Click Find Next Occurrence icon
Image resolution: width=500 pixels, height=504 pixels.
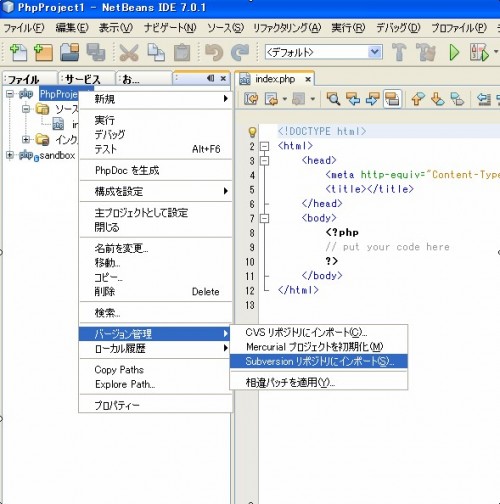(x=372, y=99)
